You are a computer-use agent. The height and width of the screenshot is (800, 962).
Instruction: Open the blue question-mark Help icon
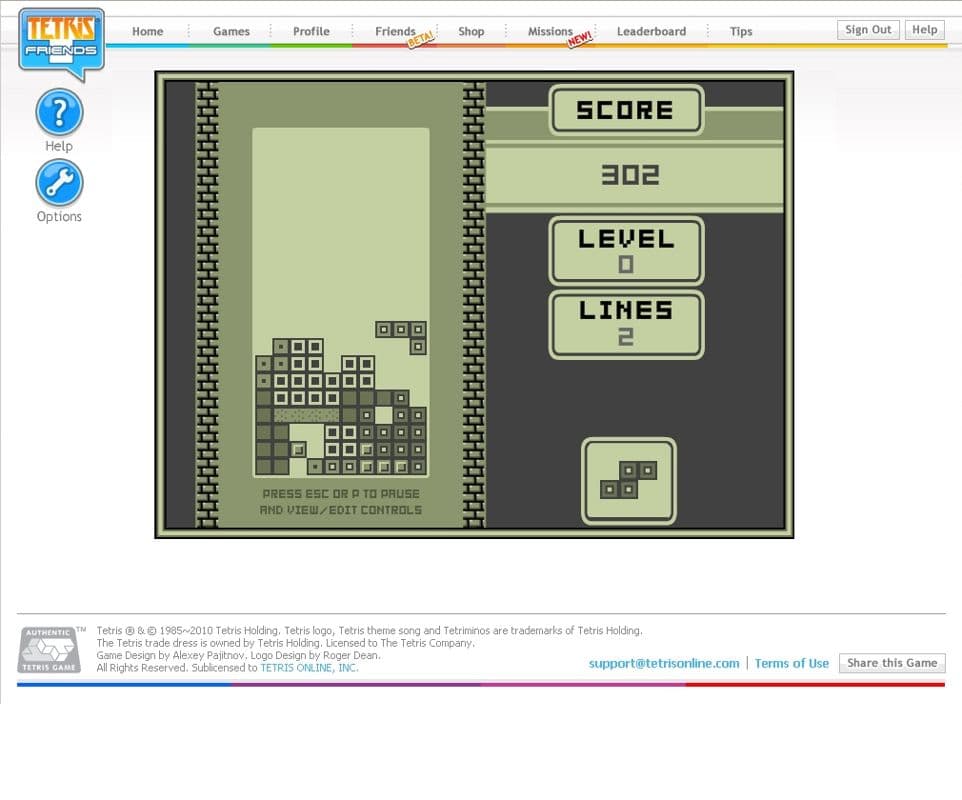[59, 112]
